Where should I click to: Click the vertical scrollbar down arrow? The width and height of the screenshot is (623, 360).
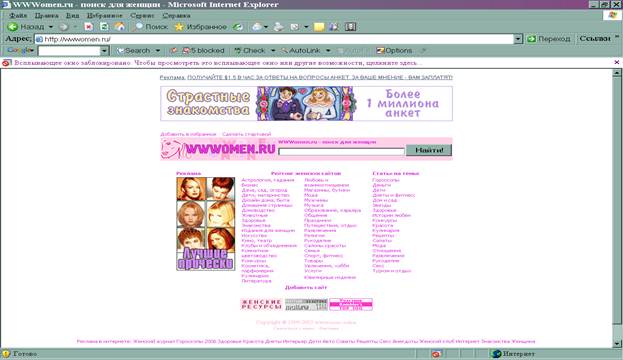point(617,344)
